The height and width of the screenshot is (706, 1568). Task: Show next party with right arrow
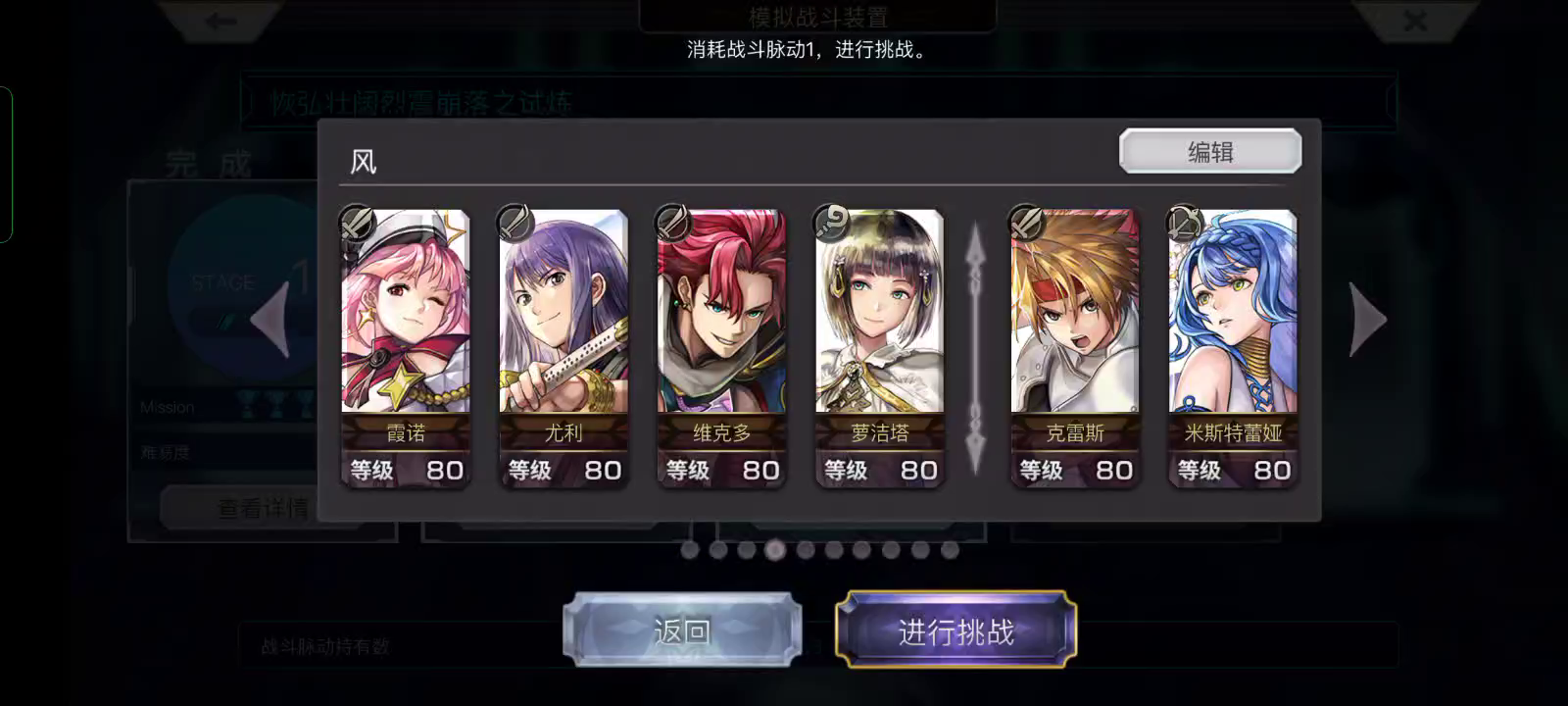[x=1368, y=320]
